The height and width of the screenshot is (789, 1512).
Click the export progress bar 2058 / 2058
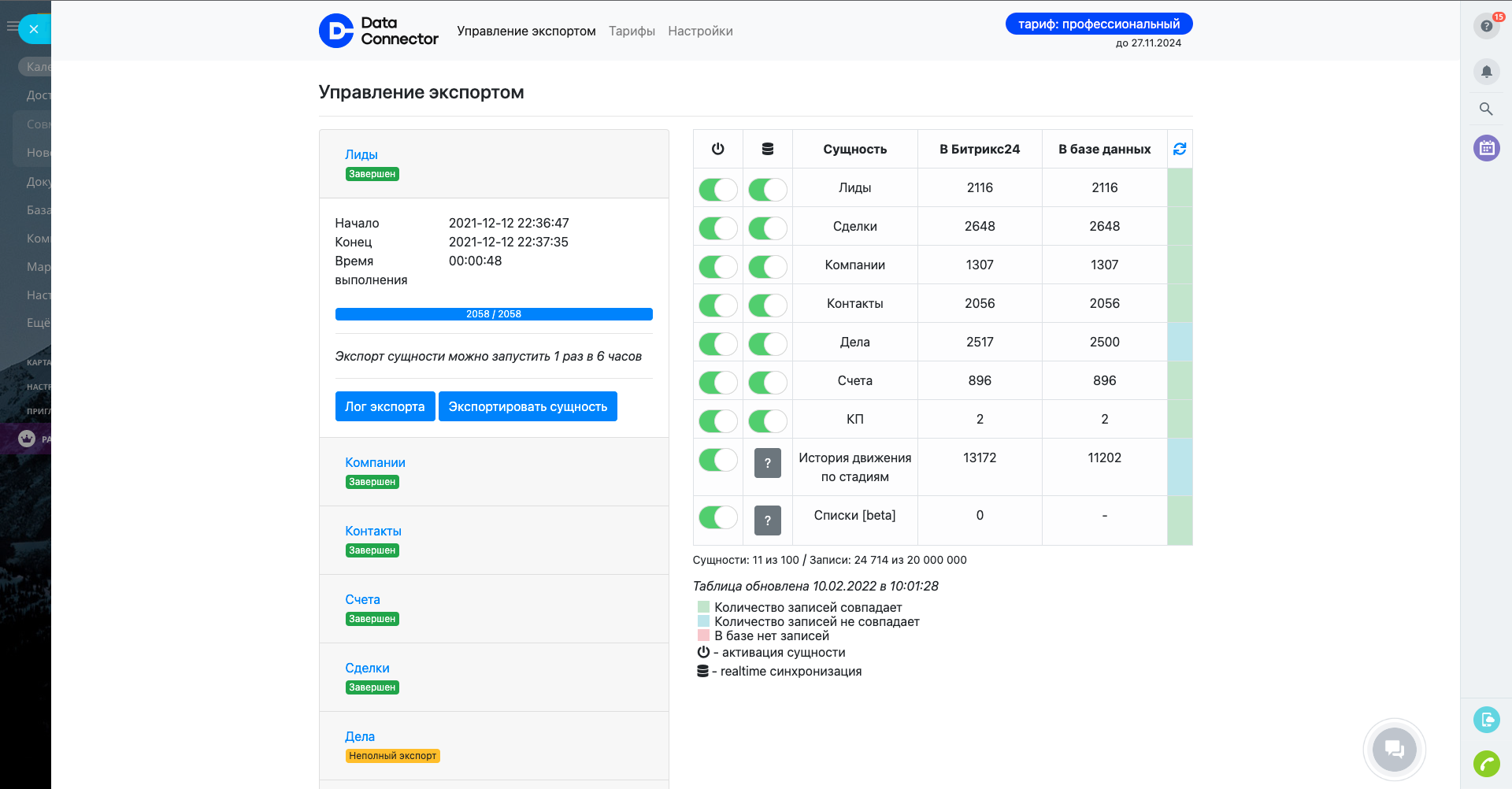coord(494,314)
